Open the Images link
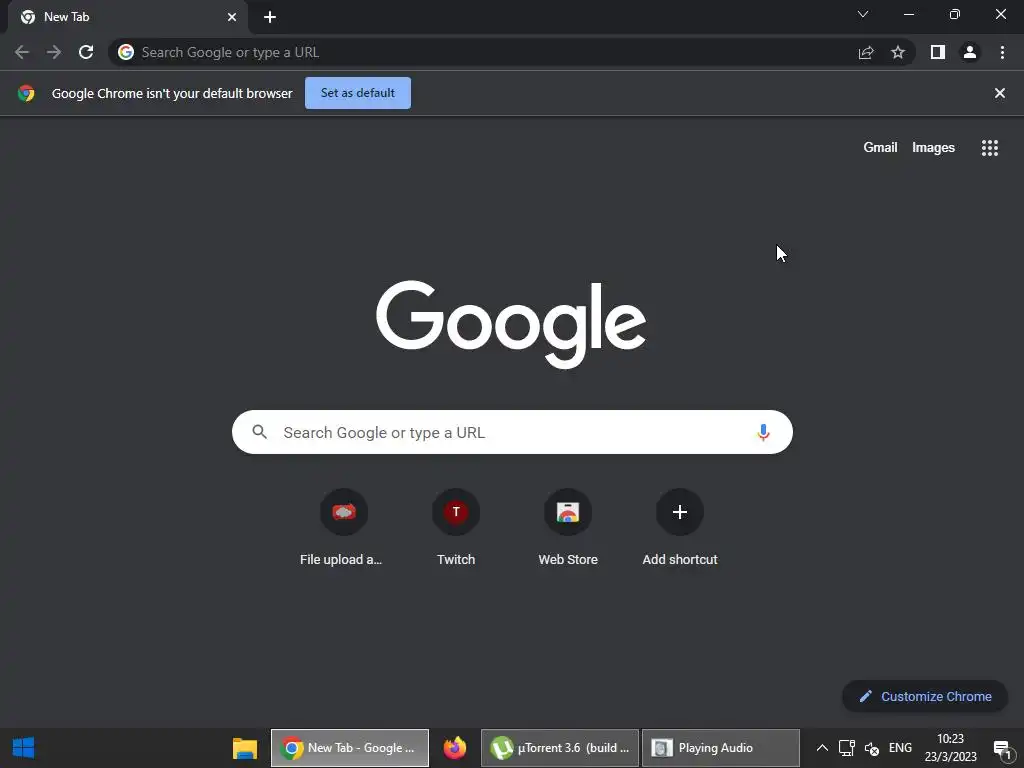 point(933,148)
